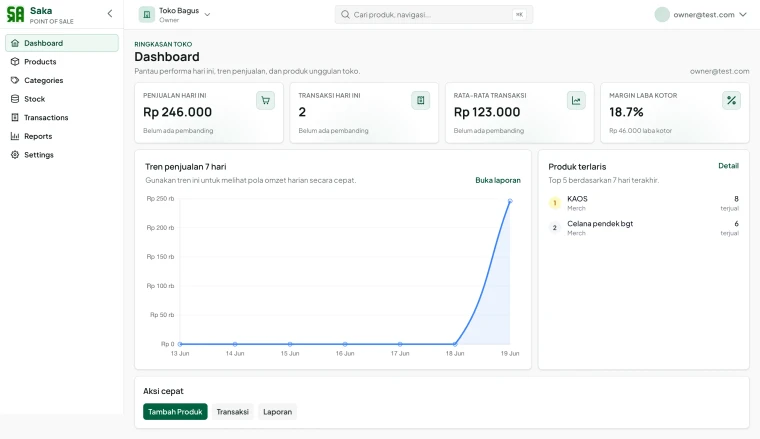
Task: Click the Laporan quick action button
Action: [278, 412]
